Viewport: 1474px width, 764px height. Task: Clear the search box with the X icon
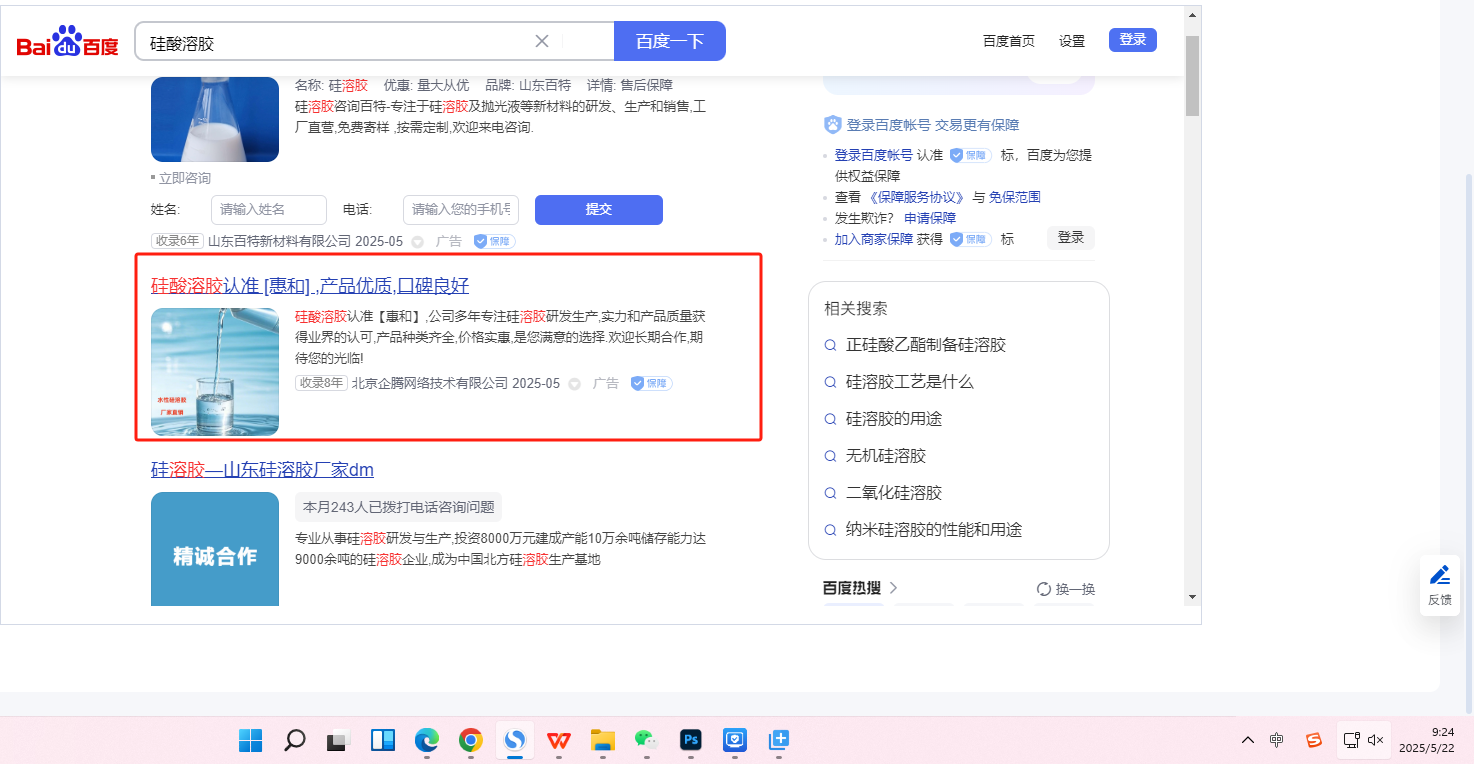click(542, 41)
